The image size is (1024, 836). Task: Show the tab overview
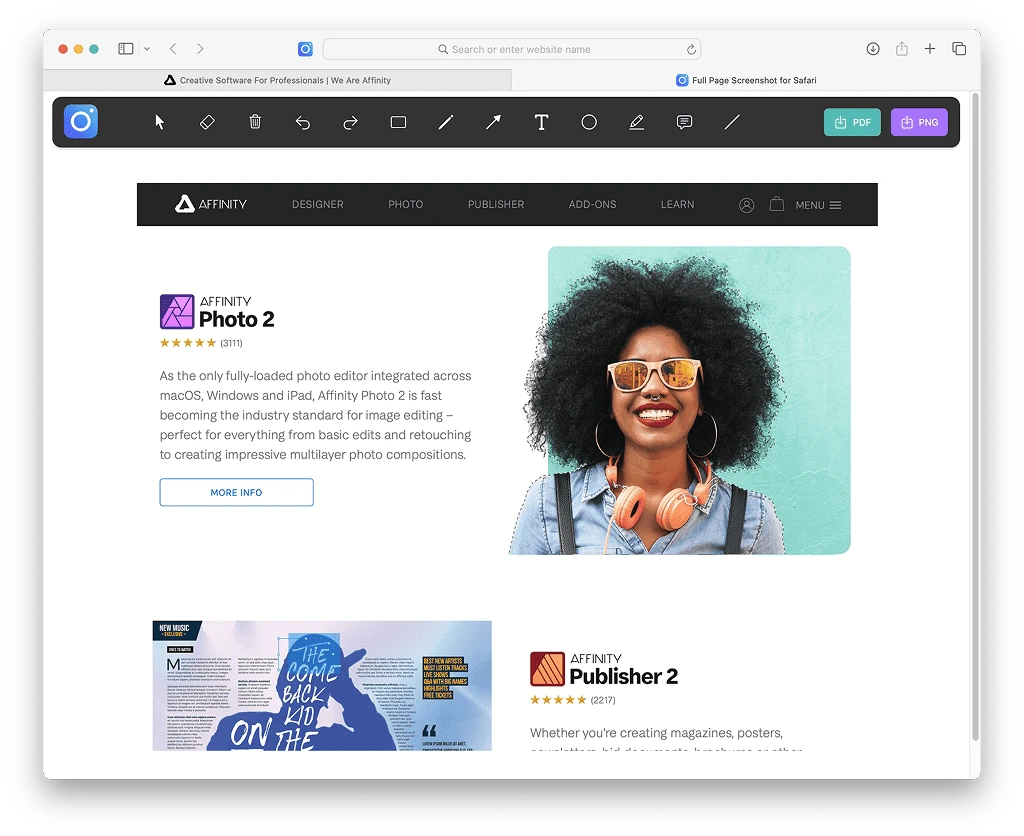coord(959,49)
